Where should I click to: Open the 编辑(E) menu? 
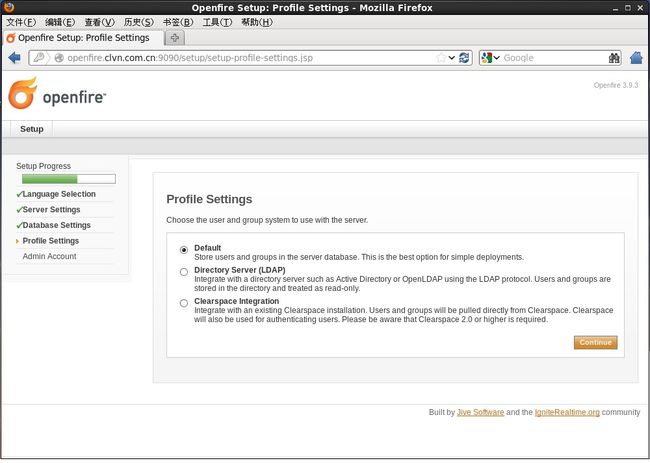click(x=60, y=22)
